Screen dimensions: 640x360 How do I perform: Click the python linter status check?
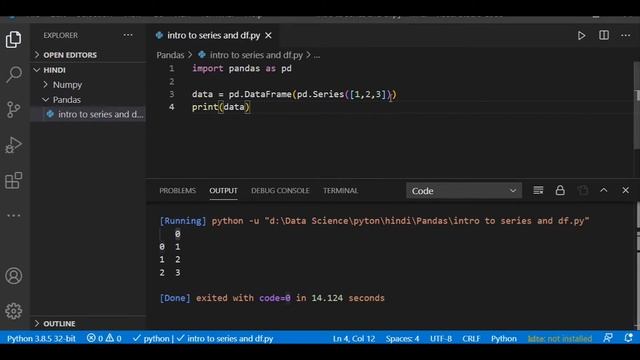151,338
